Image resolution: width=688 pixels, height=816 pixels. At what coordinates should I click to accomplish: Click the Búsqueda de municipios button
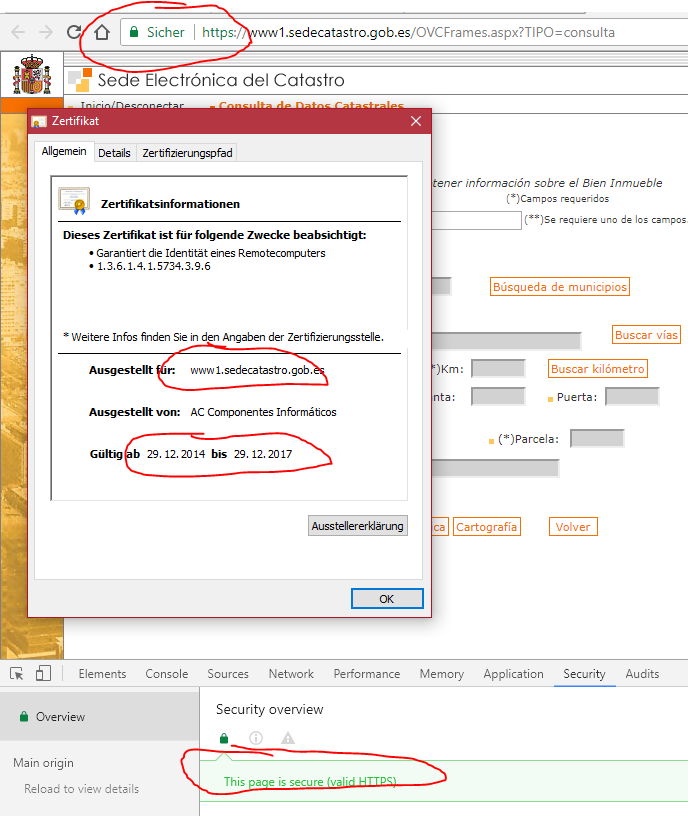(559, 287)
